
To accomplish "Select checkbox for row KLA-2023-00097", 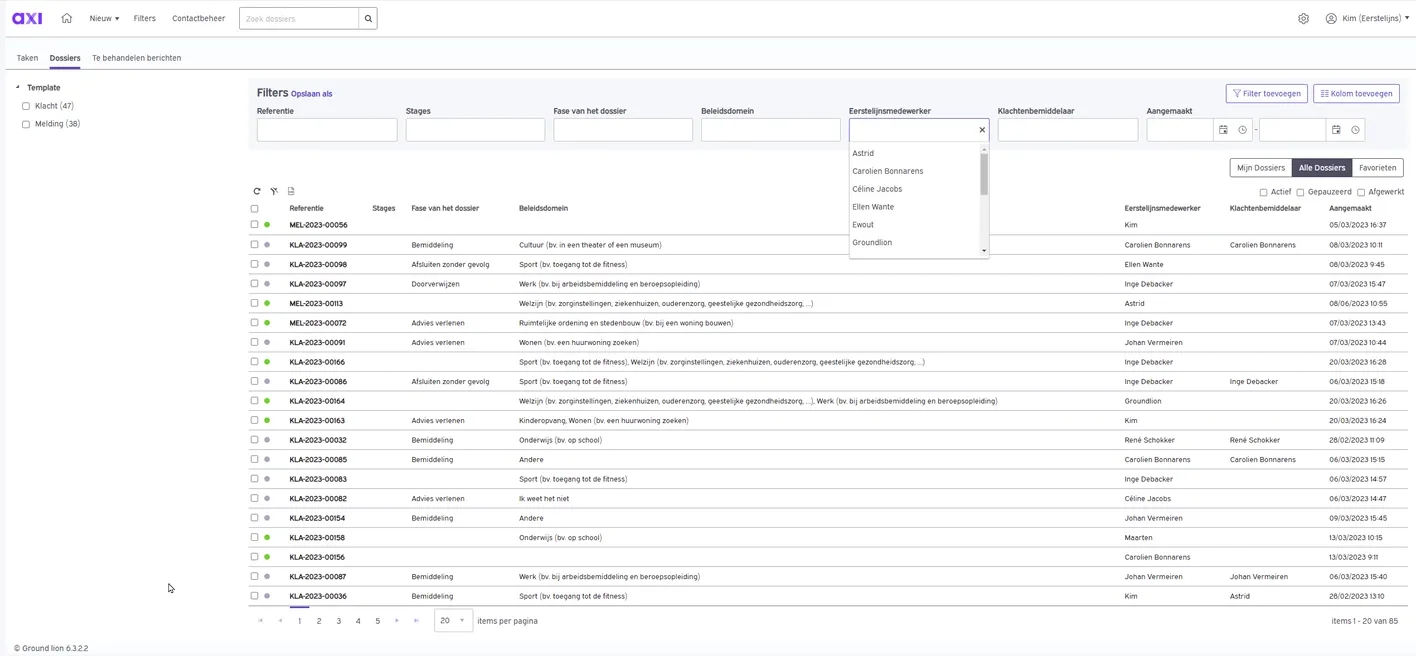I will 254,284.
